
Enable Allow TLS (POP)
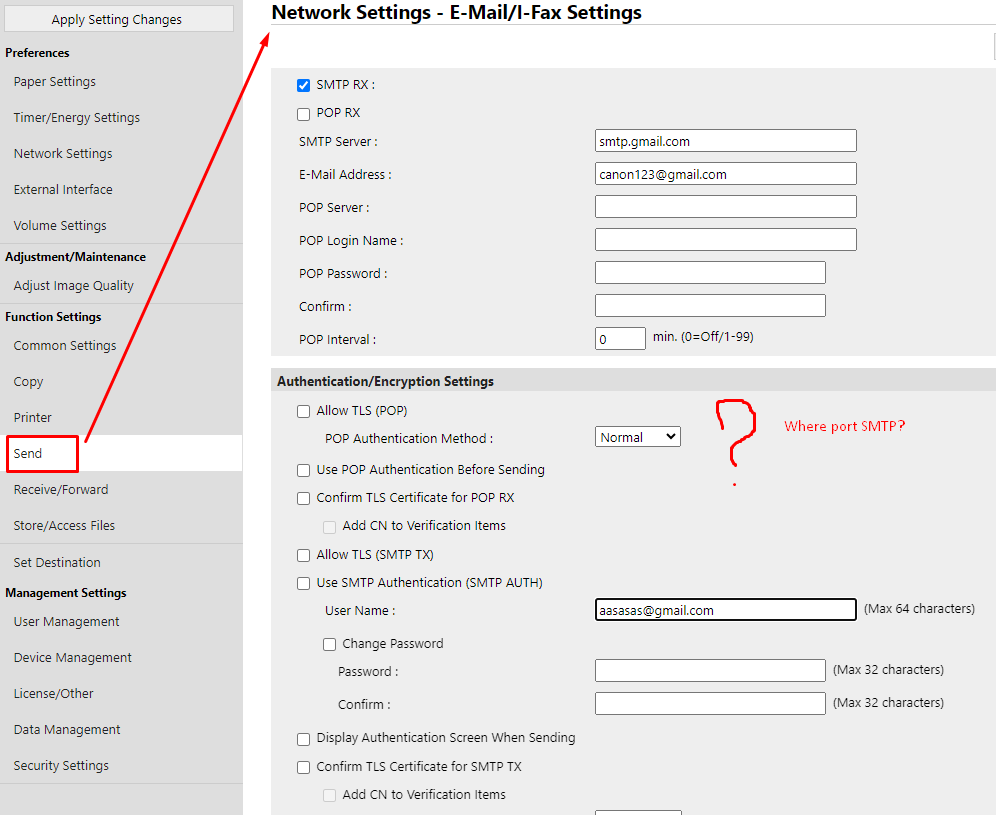(303, 410)
